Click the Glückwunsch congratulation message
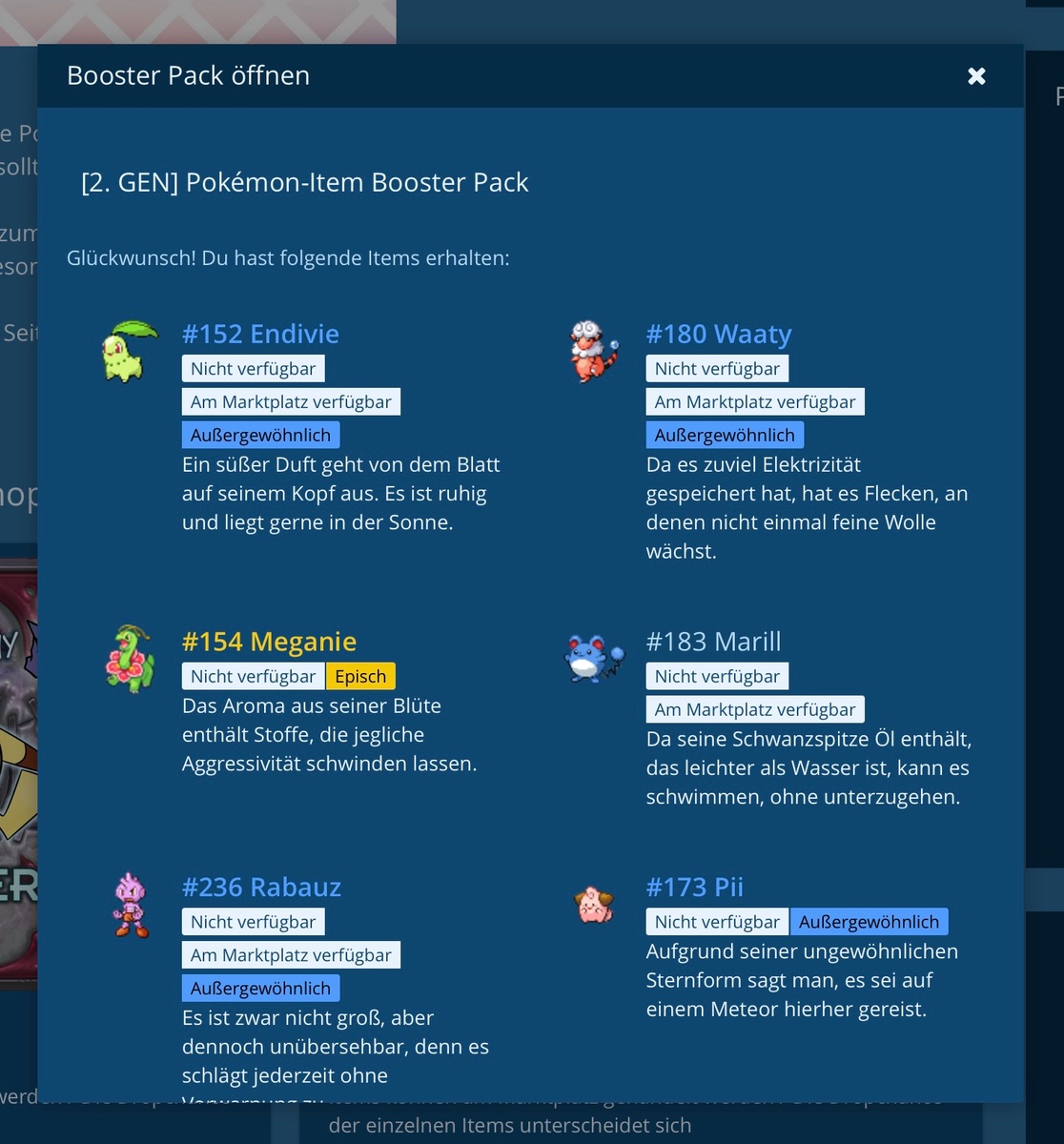Screen dimensions: 1064x1144 tap(288, 258)
